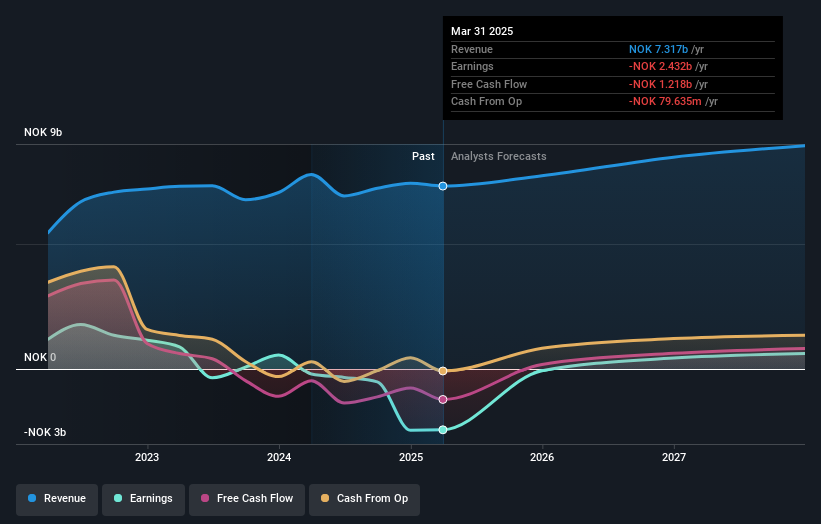
Task: Click the orange Cash From Op legend dot
Action: click(325, 498)
